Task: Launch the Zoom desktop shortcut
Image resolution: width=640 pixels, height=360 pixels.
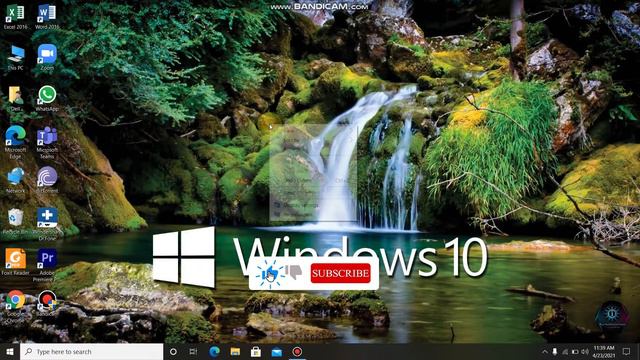Action: 47,58
